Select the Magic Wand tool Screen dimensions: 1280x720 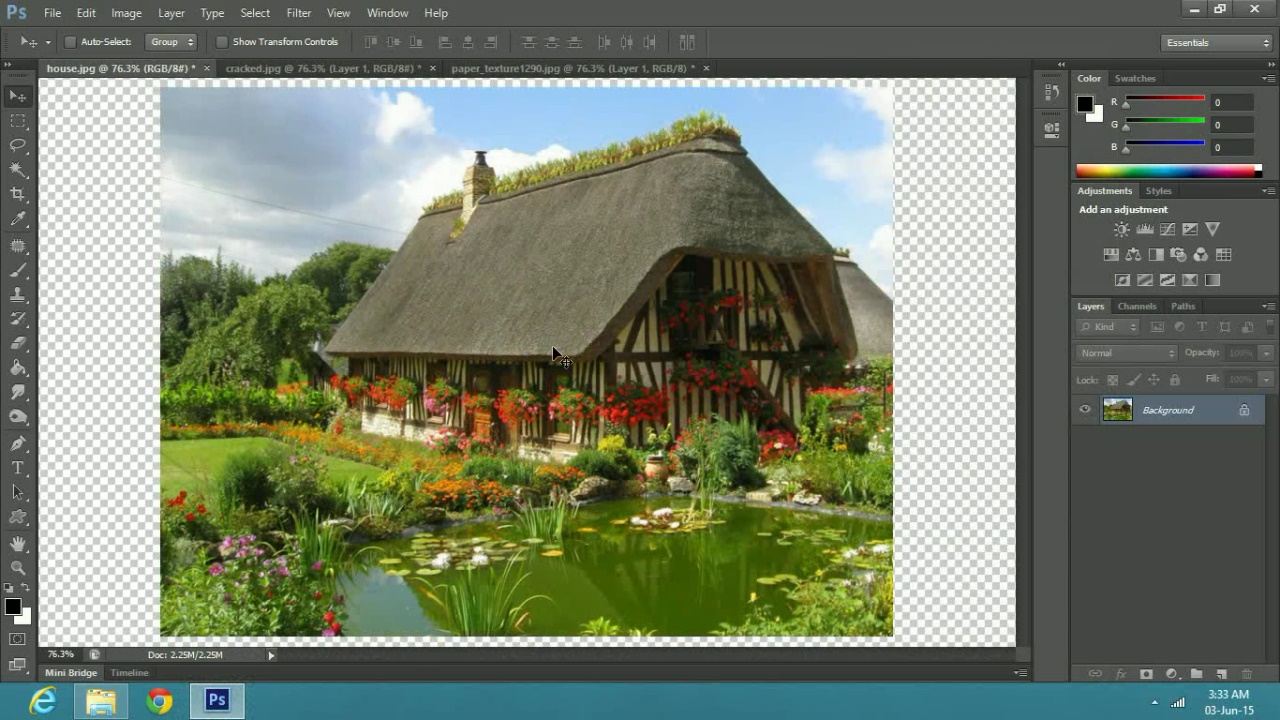pos(18,171)
